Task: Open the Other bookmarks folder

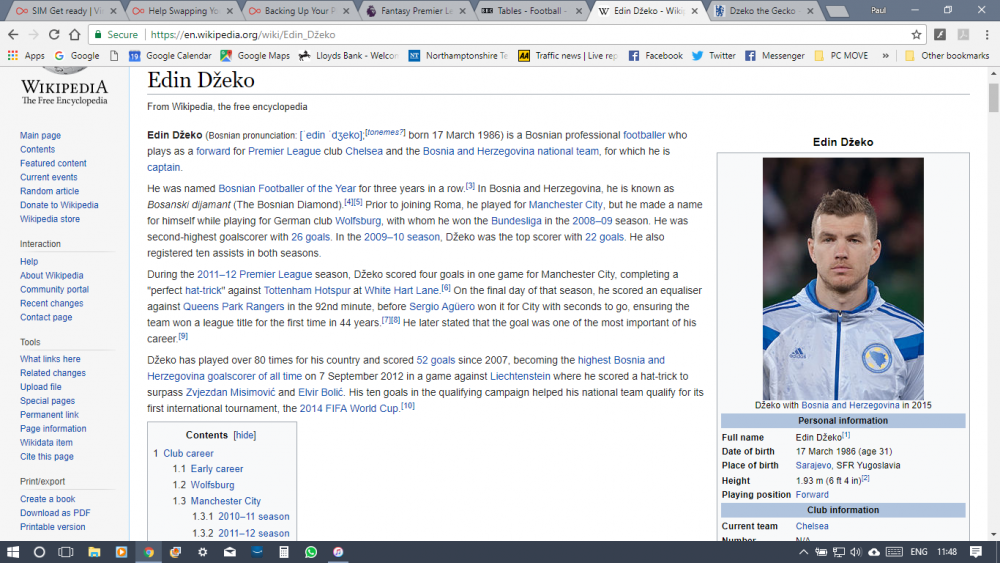Action: pos(947,55)
